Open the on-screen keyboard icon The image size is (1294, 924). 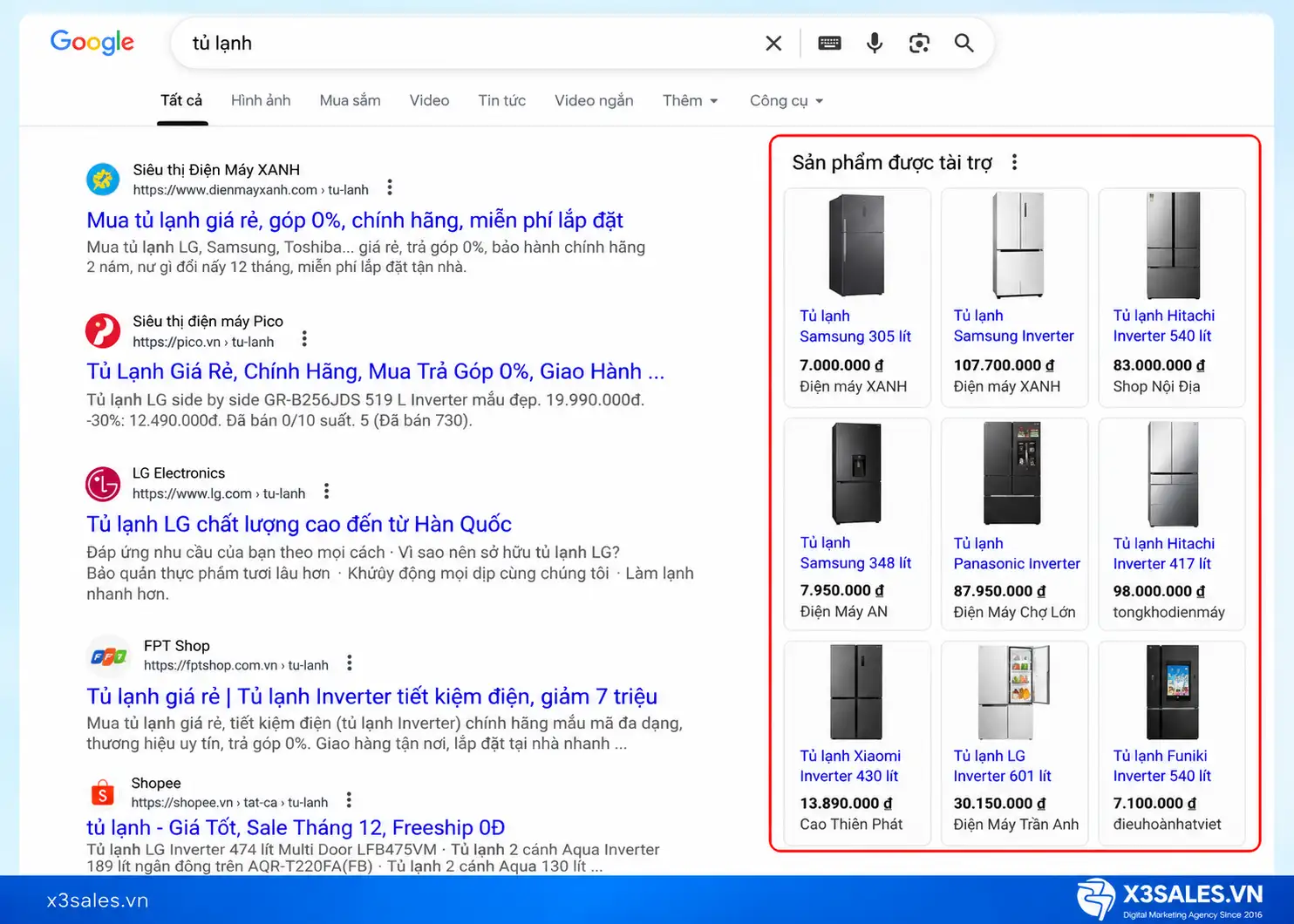[829, 43]
